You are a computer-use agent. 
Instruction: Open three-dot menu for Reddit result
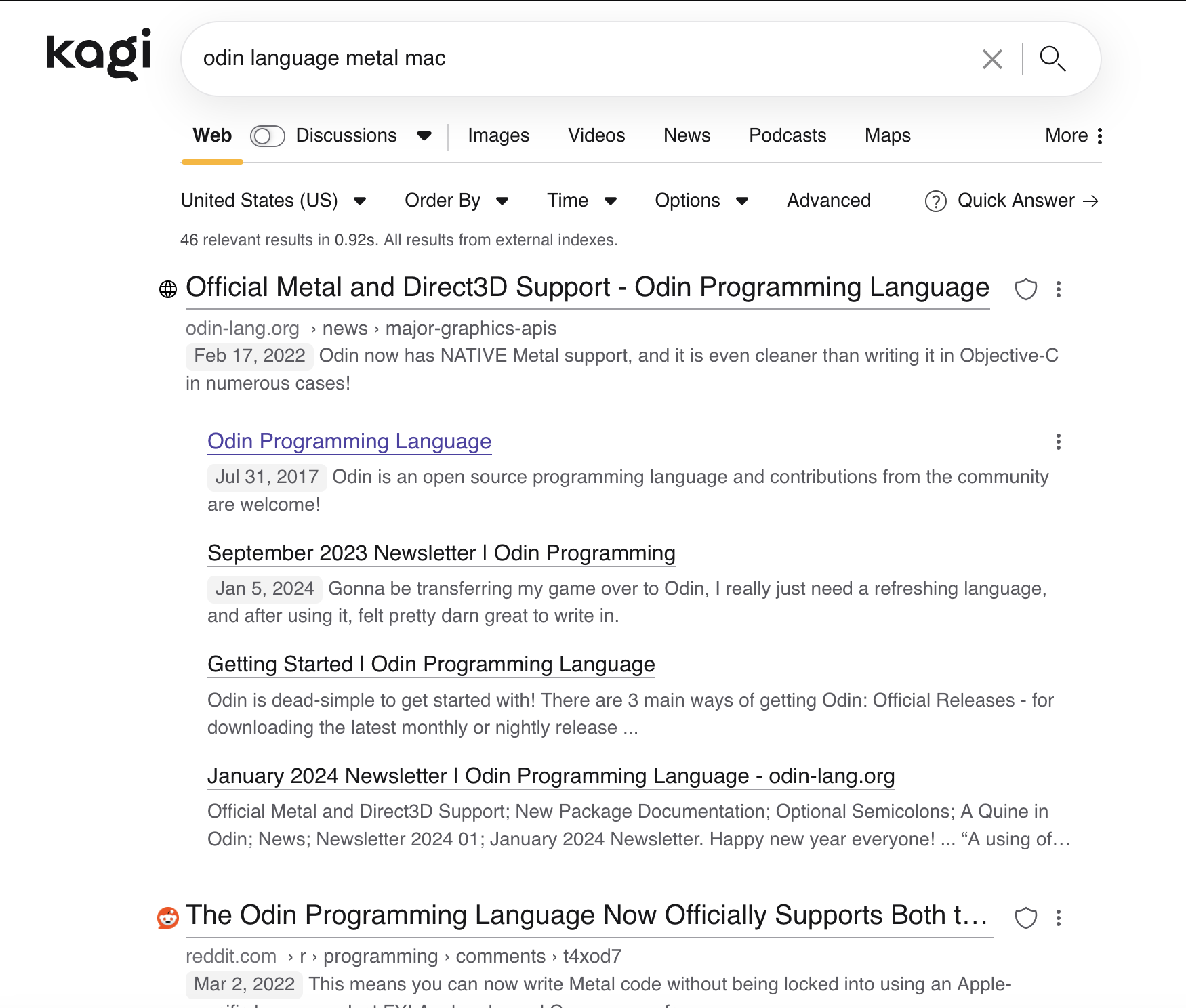(1058, 918)
